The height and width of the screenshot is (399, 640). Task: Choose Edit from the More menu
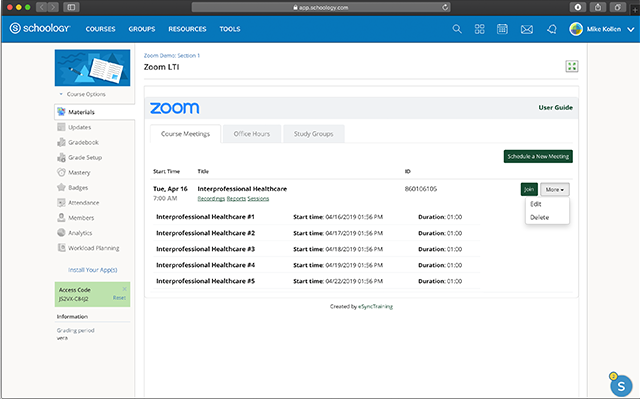coord(547,204)
